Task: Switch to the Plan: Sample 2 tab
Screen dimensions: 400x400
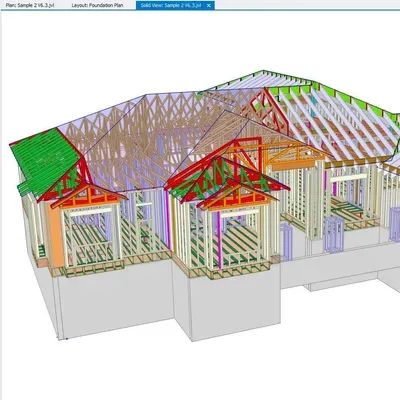Action: click(x=30, y=5)
